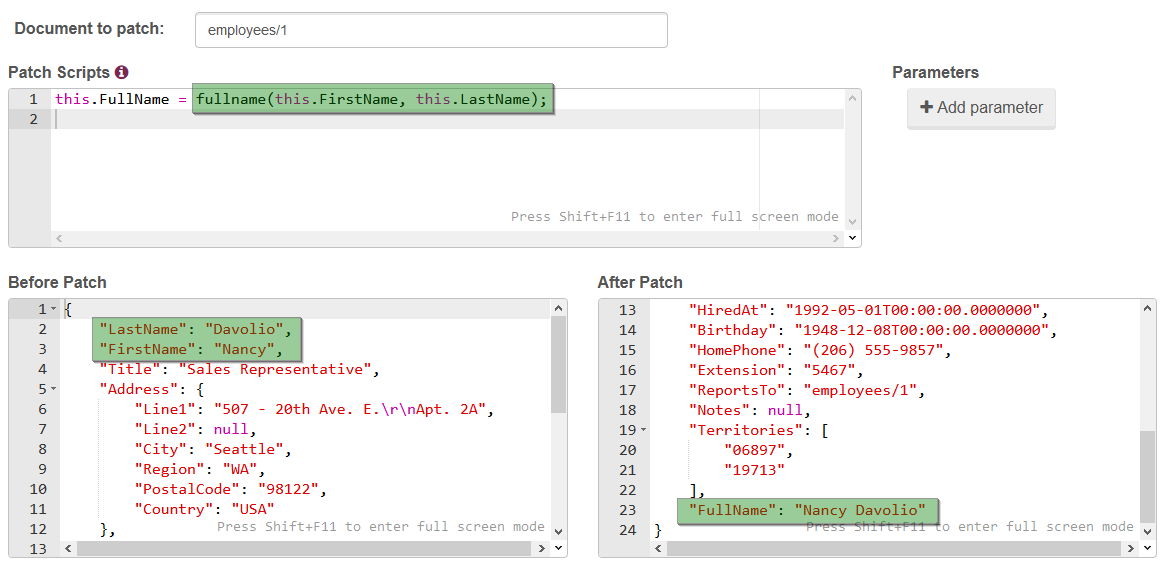This screenshot has width=1163, height=564.
Task: Click the "Region": "WA" line
Action: tap(200, 469)
